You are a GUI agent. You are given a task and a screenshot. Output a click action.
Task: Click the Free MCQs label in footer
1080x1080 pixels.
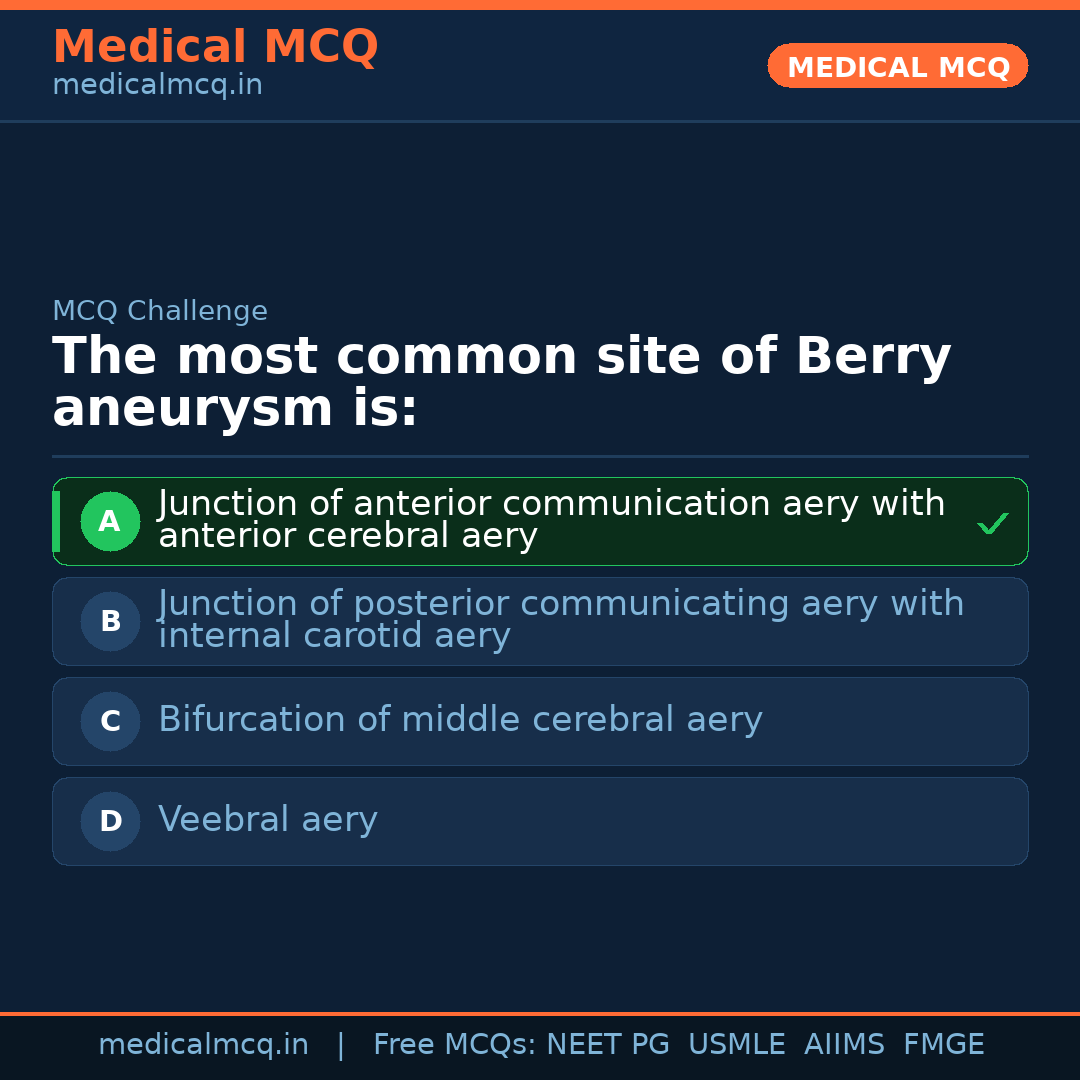click(x=454, y=1045)
